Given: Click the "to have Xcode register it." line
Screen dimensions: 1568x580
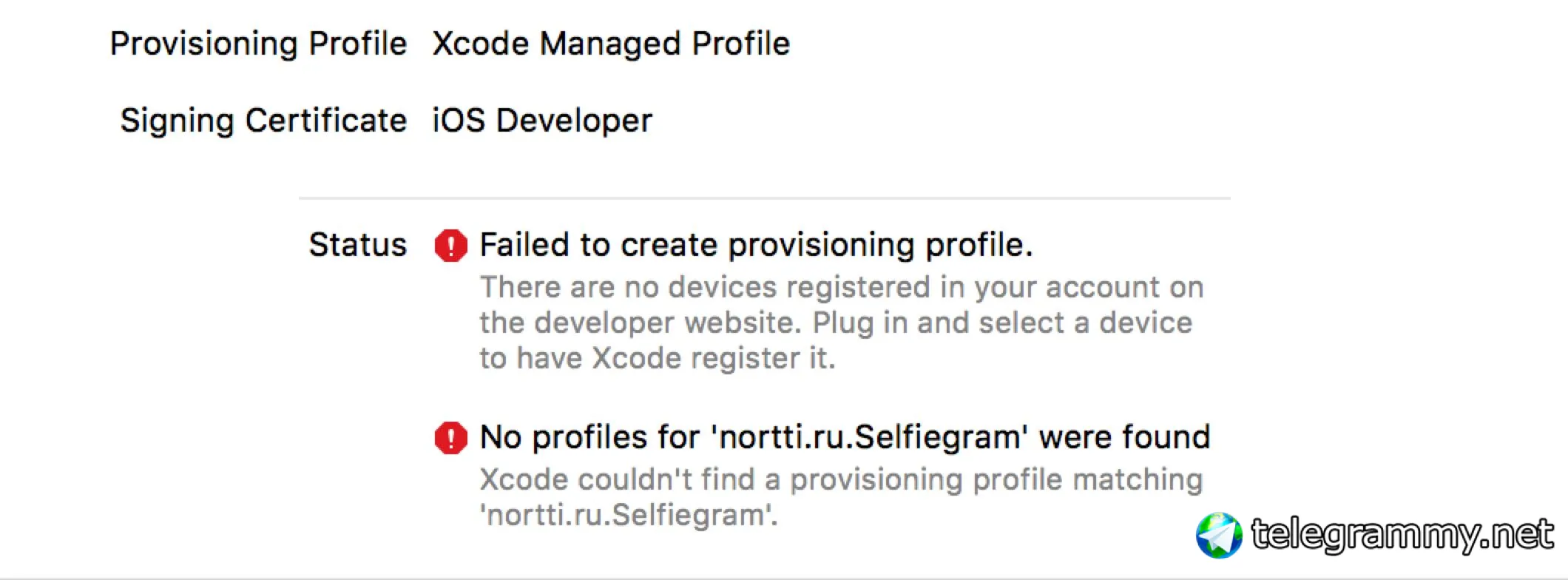Looking at the screenshot, I should click(657, 358).
